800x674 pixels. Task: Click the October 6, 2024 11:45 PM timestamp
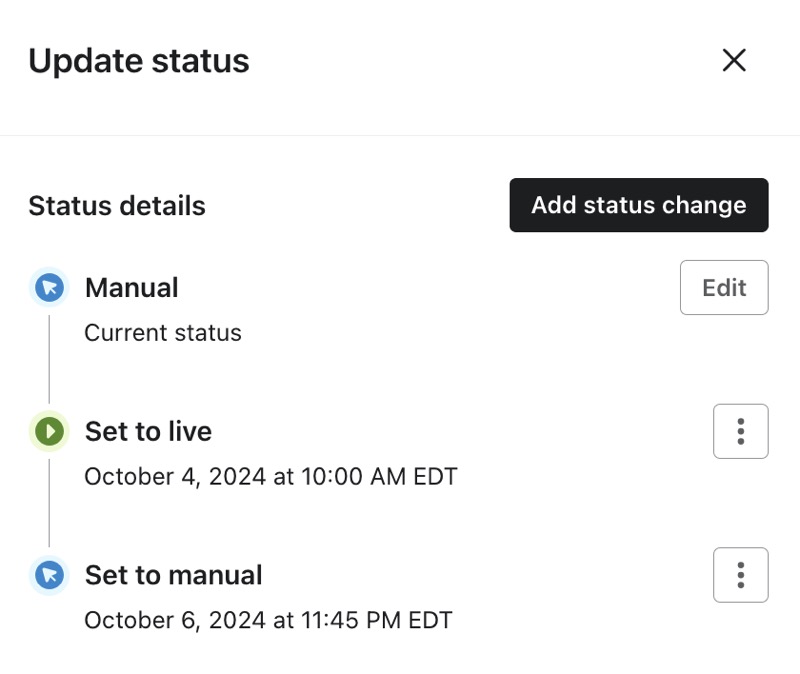point(268,620)
